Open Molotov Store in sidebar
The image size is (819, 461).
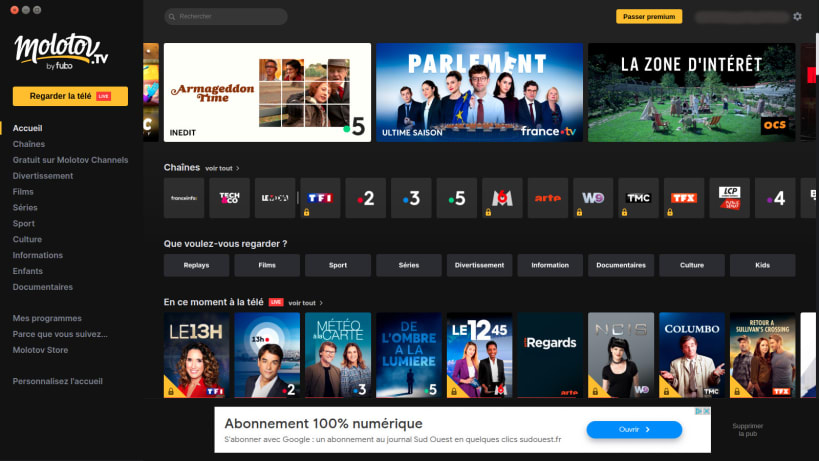40,350
